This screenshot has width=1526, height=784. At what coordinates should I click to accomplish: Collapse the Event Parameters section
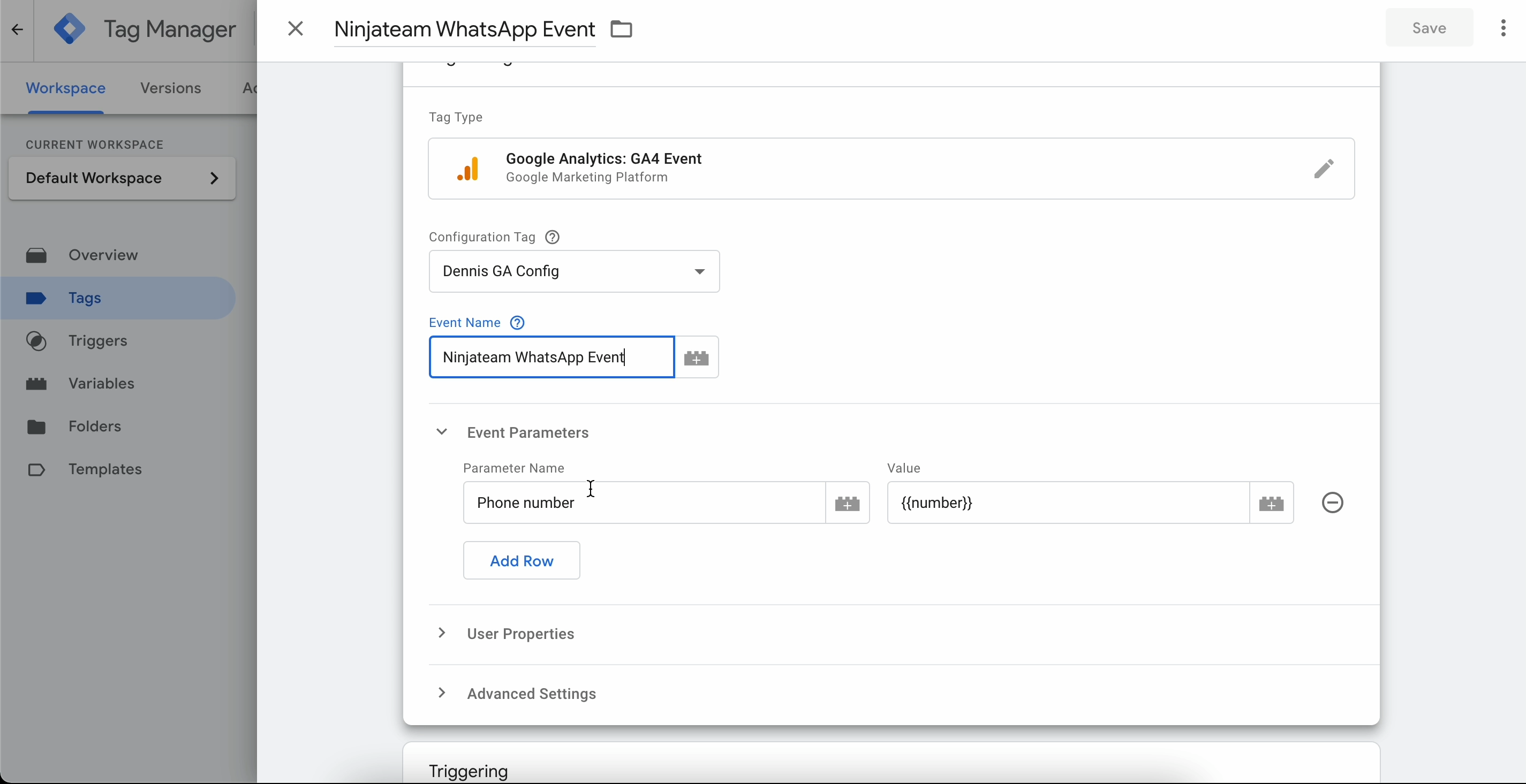point(441,432)
